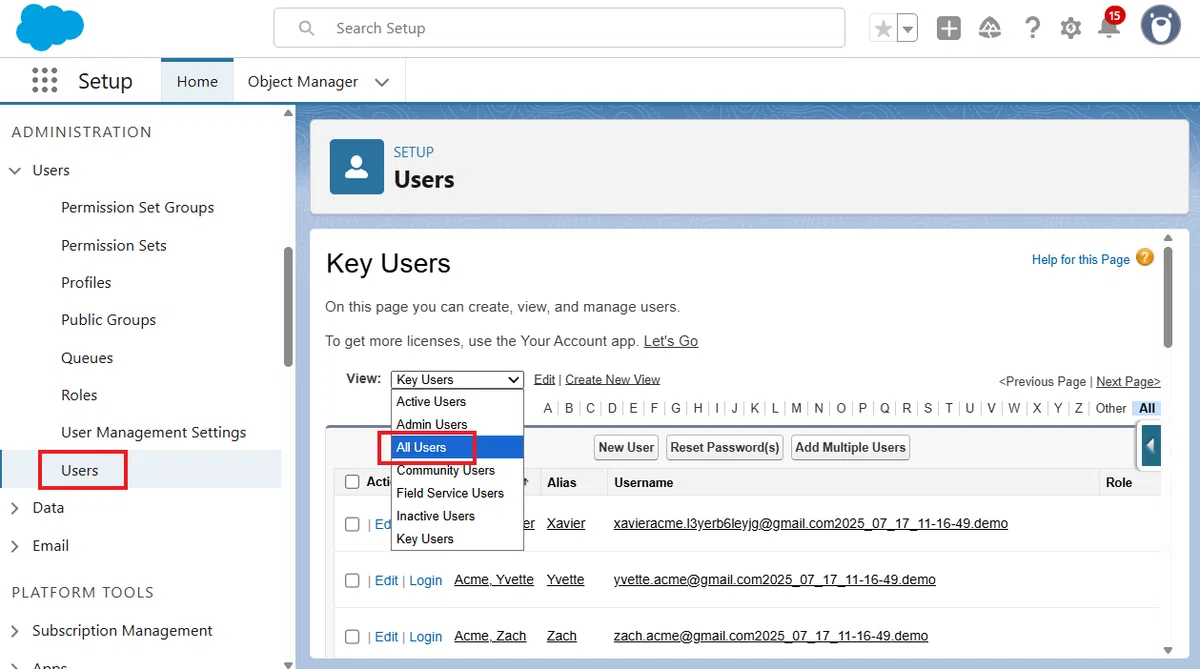1200x669 pixels.
Task: Expand the Subscription Management section
Action: pos(15,631)
